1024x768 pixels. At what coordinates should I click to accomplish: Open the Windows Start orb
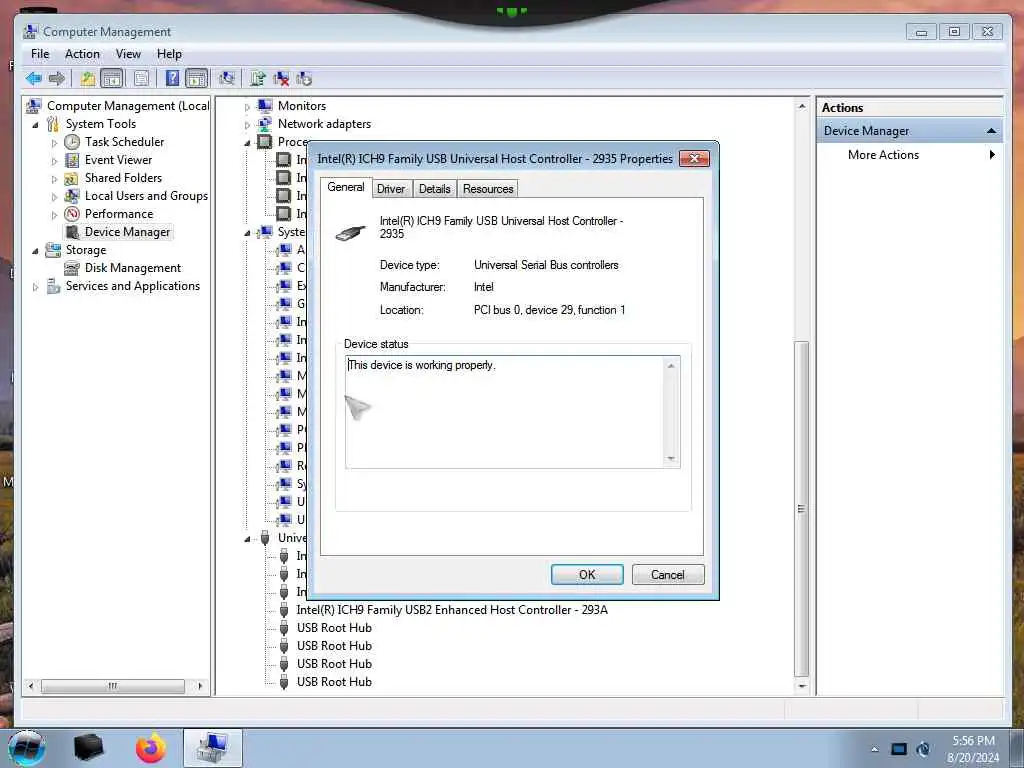click(26, 748)
